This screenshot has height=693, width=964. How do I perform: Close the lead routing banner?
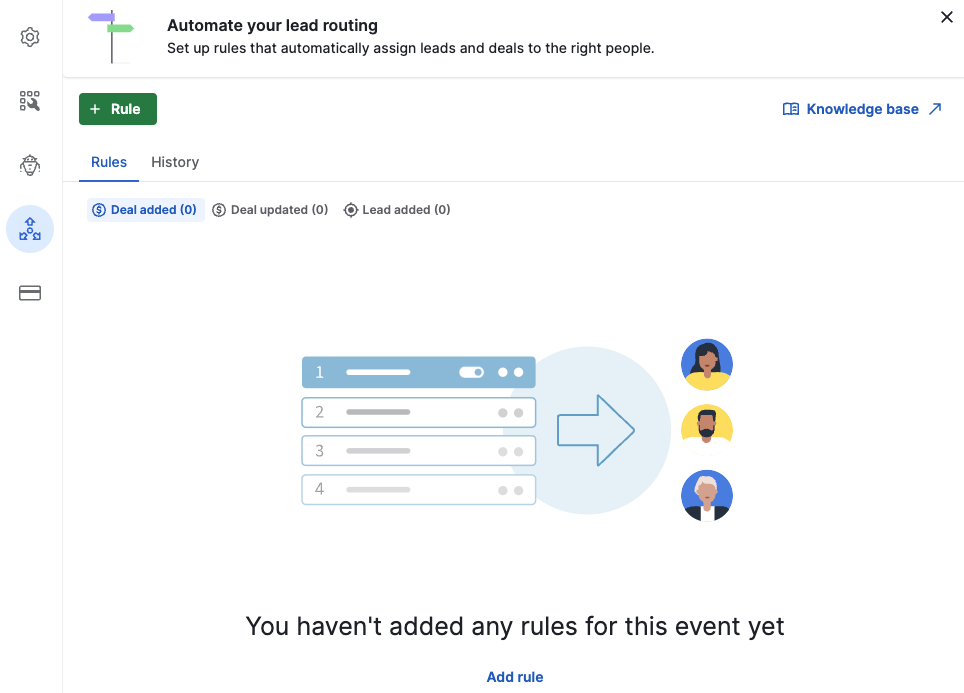(947, 17)
